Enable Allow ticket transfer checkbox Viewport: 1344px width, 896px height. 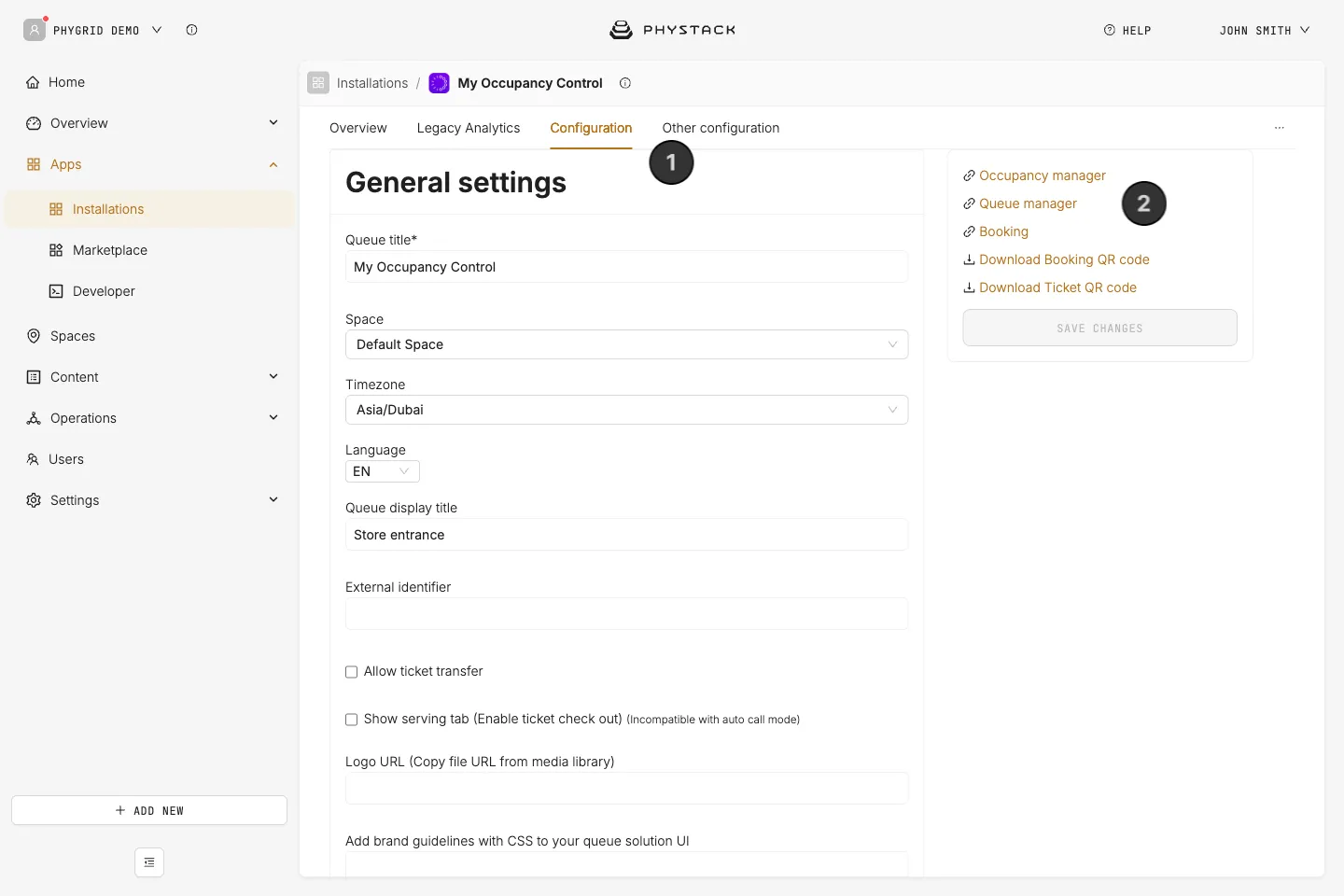pos(352,672)
